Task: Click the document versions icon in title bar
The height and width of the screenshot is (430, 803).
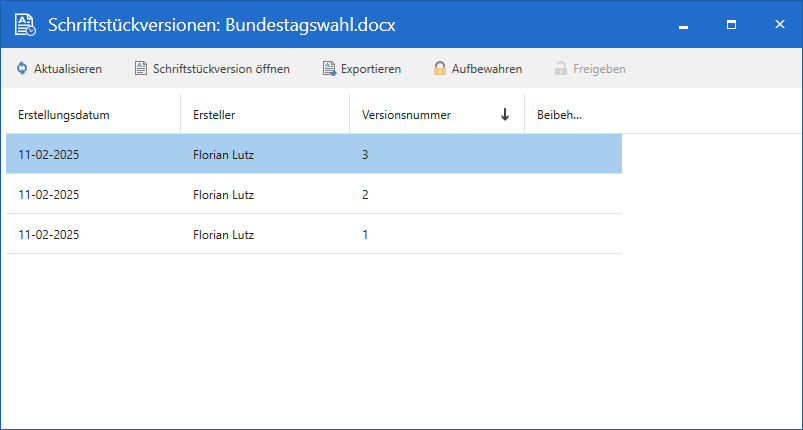Action: [x=24, y=25]
